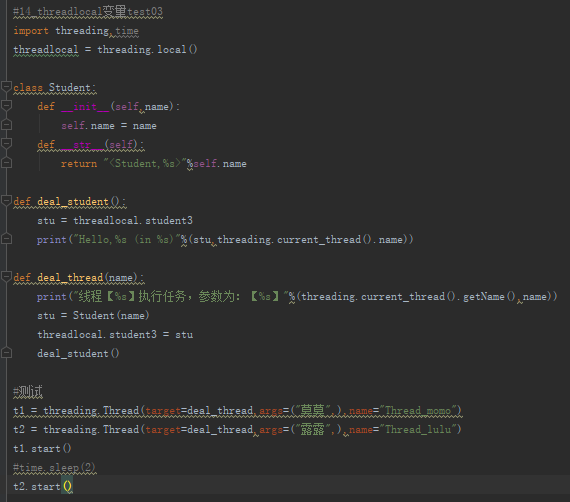
Task: Click "def deal_thread(name):" definition text
Action: pos(79,278)
